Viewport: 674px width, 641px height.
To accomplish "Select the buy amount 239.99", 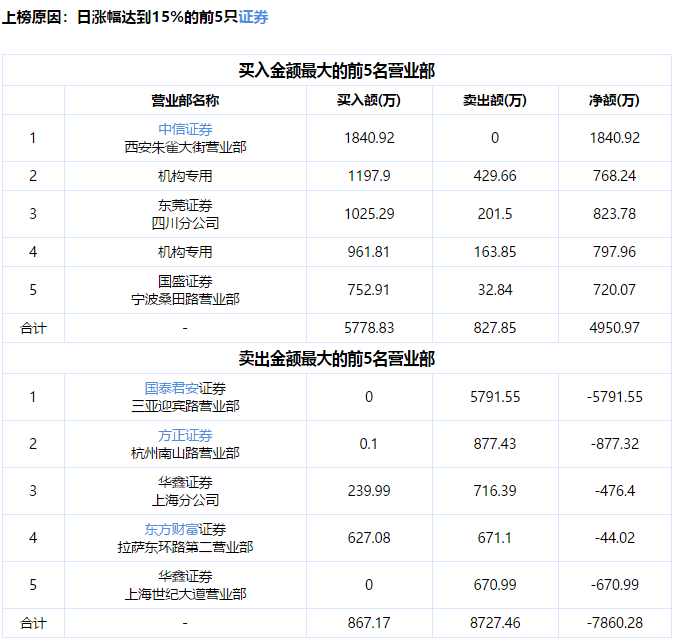I will [369, 491].
